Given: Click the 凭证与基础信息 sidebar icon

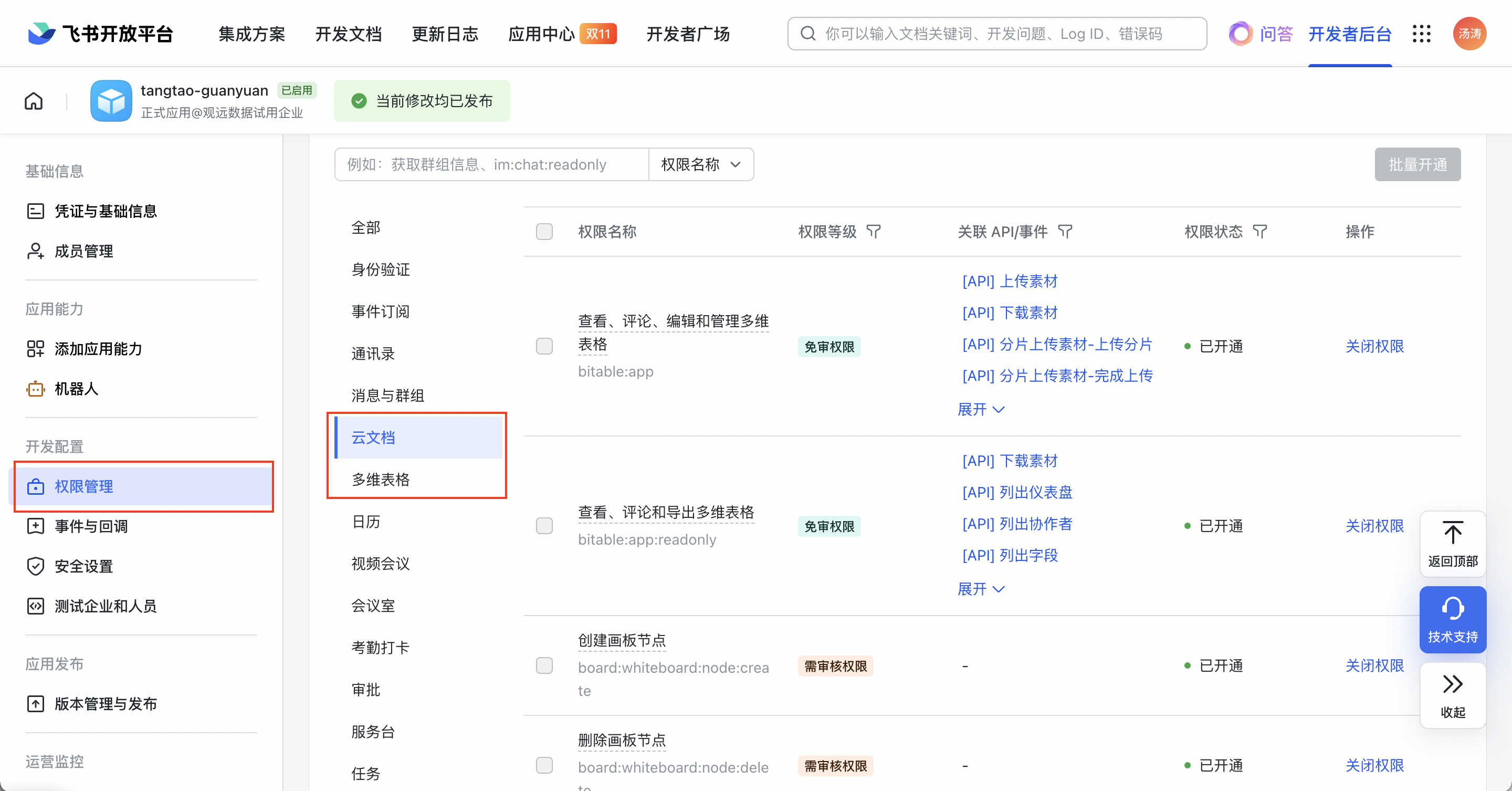Looking at the screenshot, I should [x=35, y=211].
